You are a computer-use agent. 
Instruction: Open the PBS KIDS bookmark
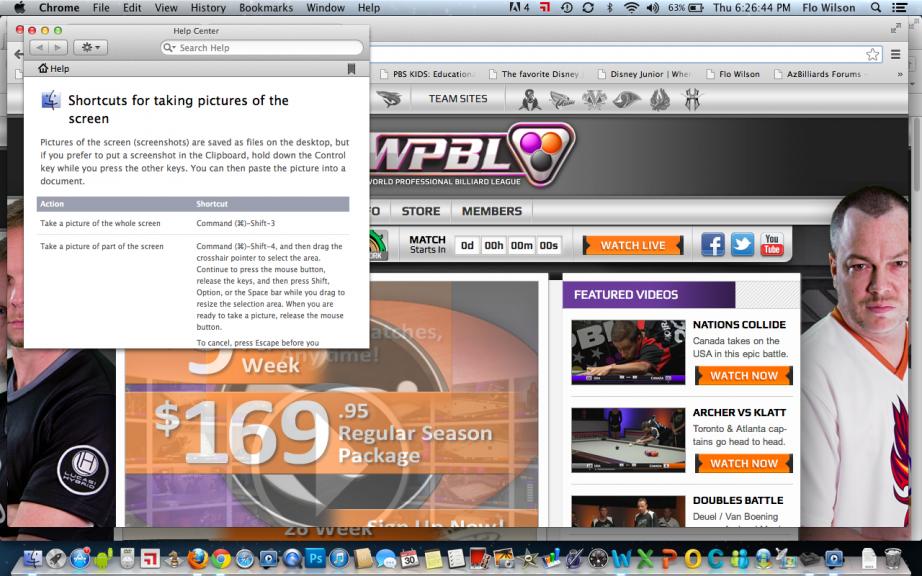pyautogui.click(x=428, y=74)
